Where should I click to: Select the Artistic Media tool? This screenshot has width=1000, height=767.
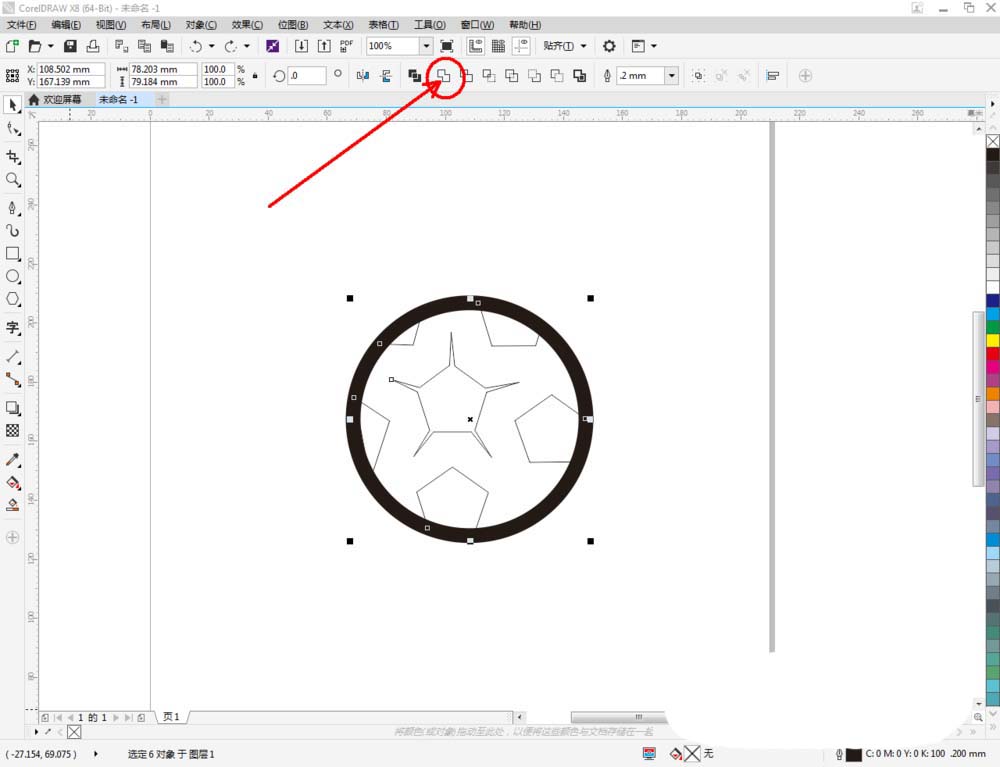point(12,231)
